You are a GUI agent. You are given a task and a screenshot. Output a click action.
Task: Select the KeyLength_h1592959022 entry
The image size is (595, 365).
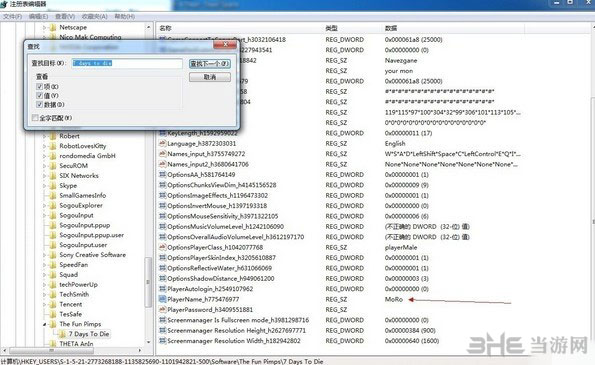tap(202, 133)
